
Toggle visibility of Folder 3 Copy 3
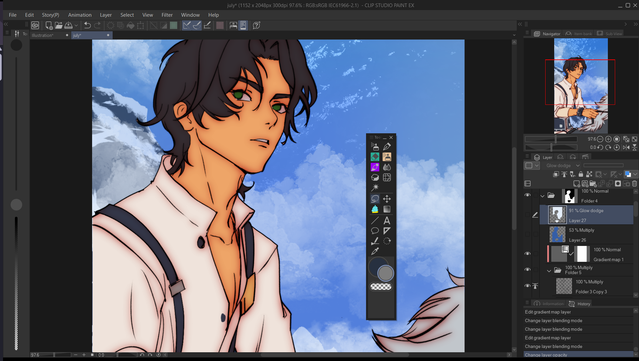(x=527, y=286)
